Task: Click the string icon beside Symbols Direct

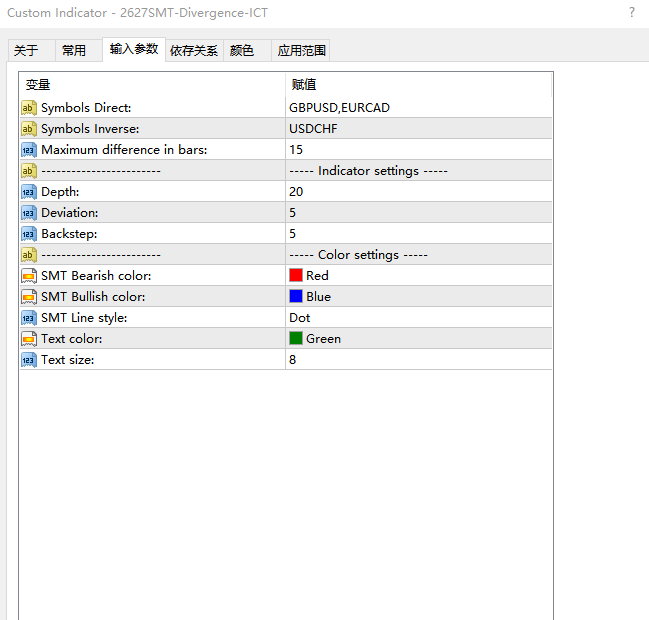Action: (28, 108)
